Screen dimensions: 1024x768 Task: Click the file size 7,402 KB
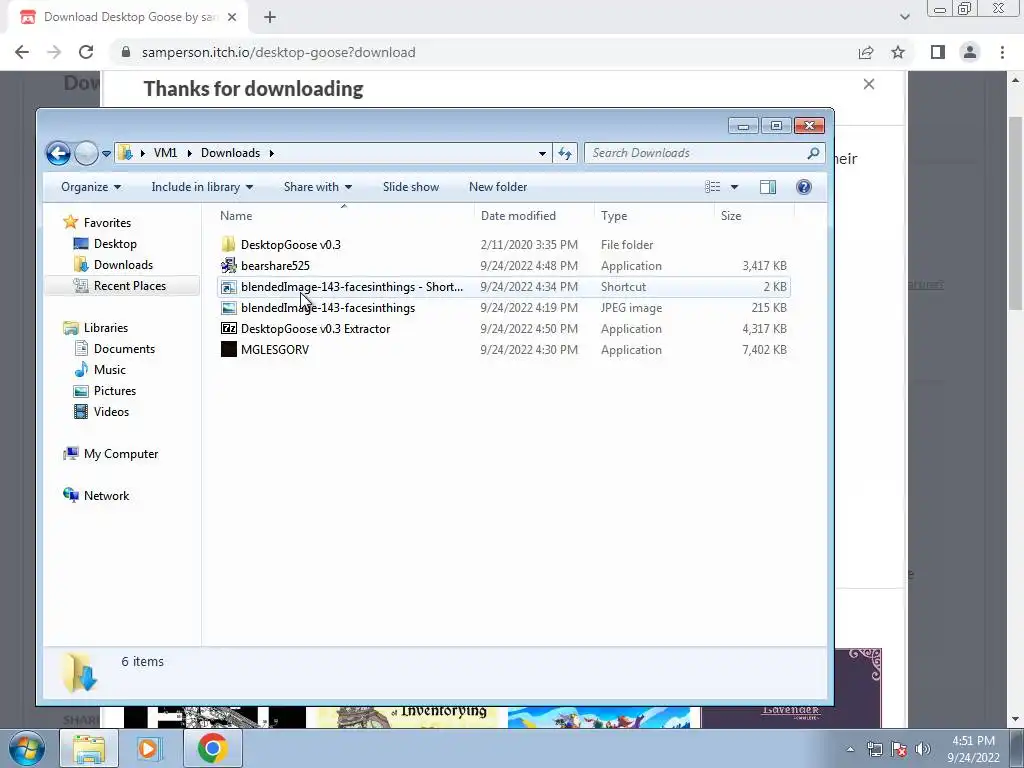(764, 350)
